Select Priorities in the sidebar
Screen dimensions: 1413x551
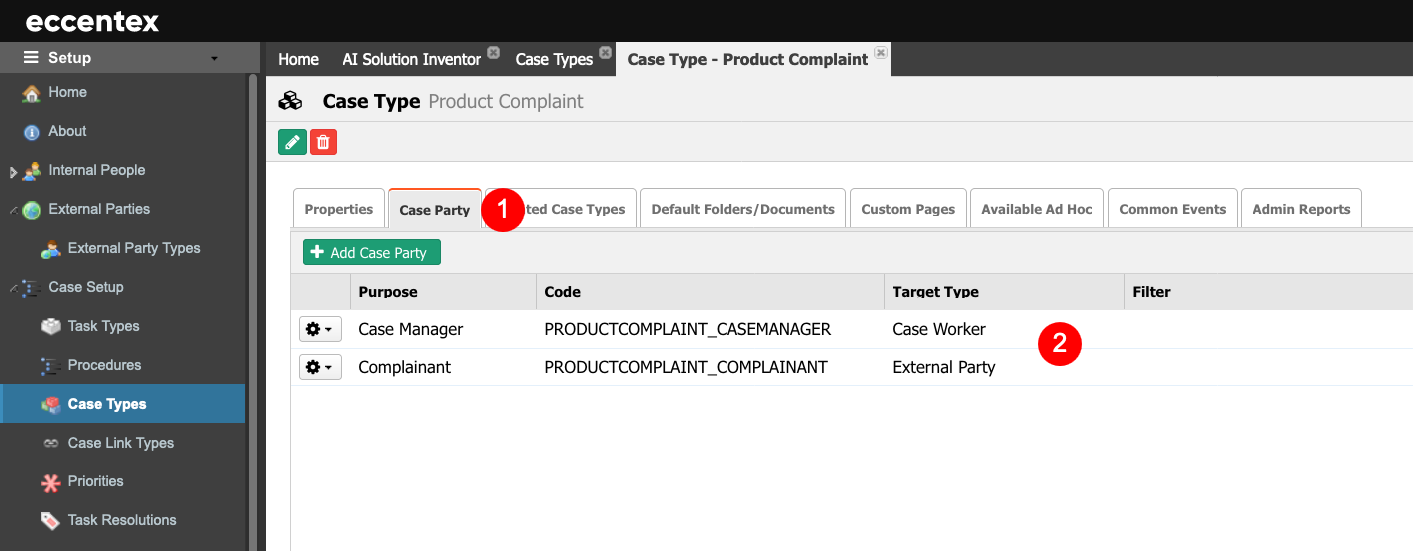pyautogui.click(x=96, y=481)
